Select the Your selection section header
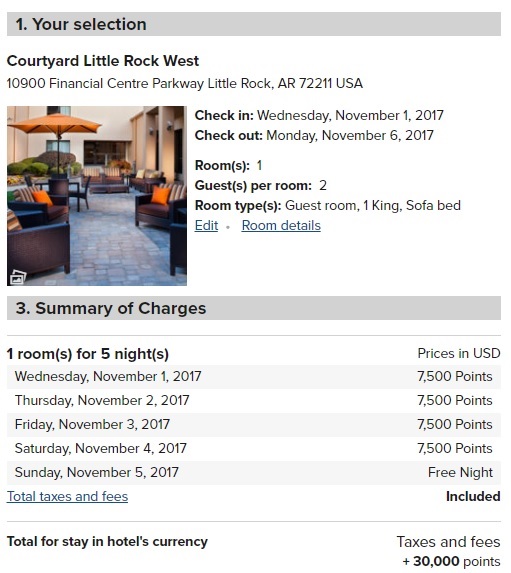511x573 pixels. (x=254, y=24)
